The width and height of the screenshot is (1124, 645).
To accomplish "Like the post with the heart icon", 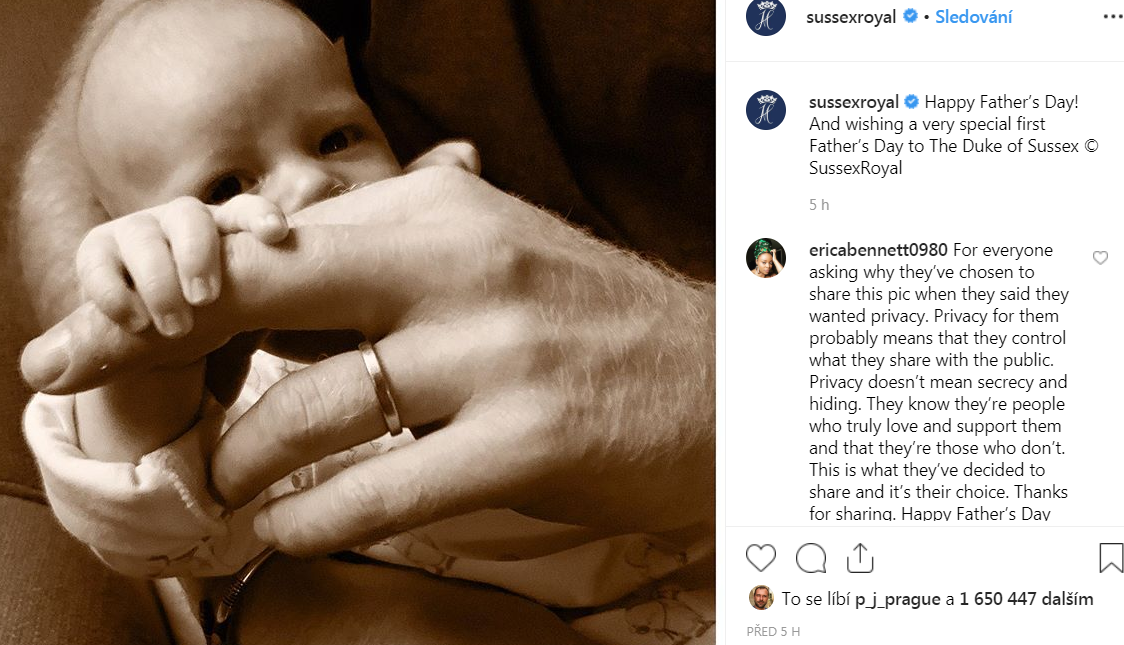I will (761, 558).
